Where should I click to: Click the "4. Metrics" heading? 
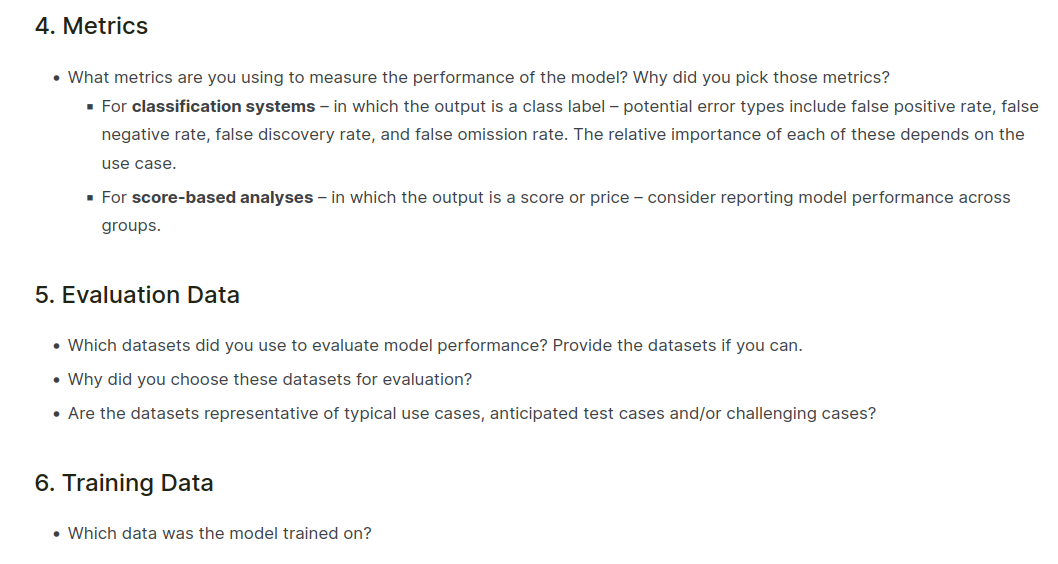91,27
